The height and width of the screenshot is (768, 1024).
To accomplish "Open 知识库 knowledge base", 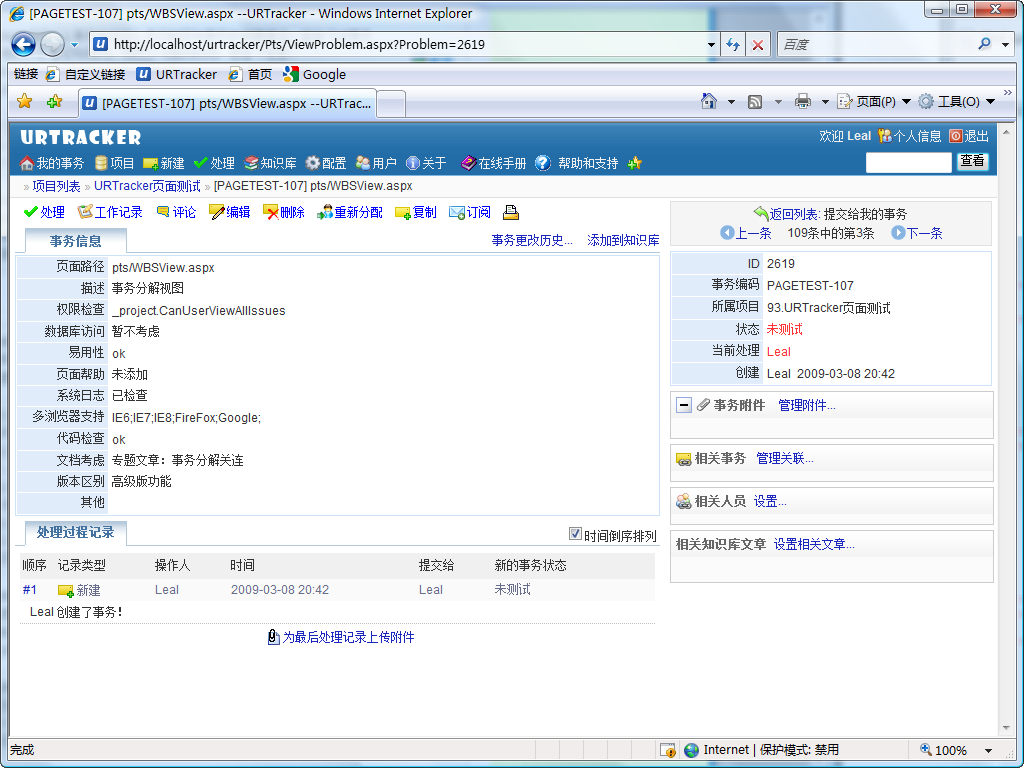I will click(x=270, y=163).
